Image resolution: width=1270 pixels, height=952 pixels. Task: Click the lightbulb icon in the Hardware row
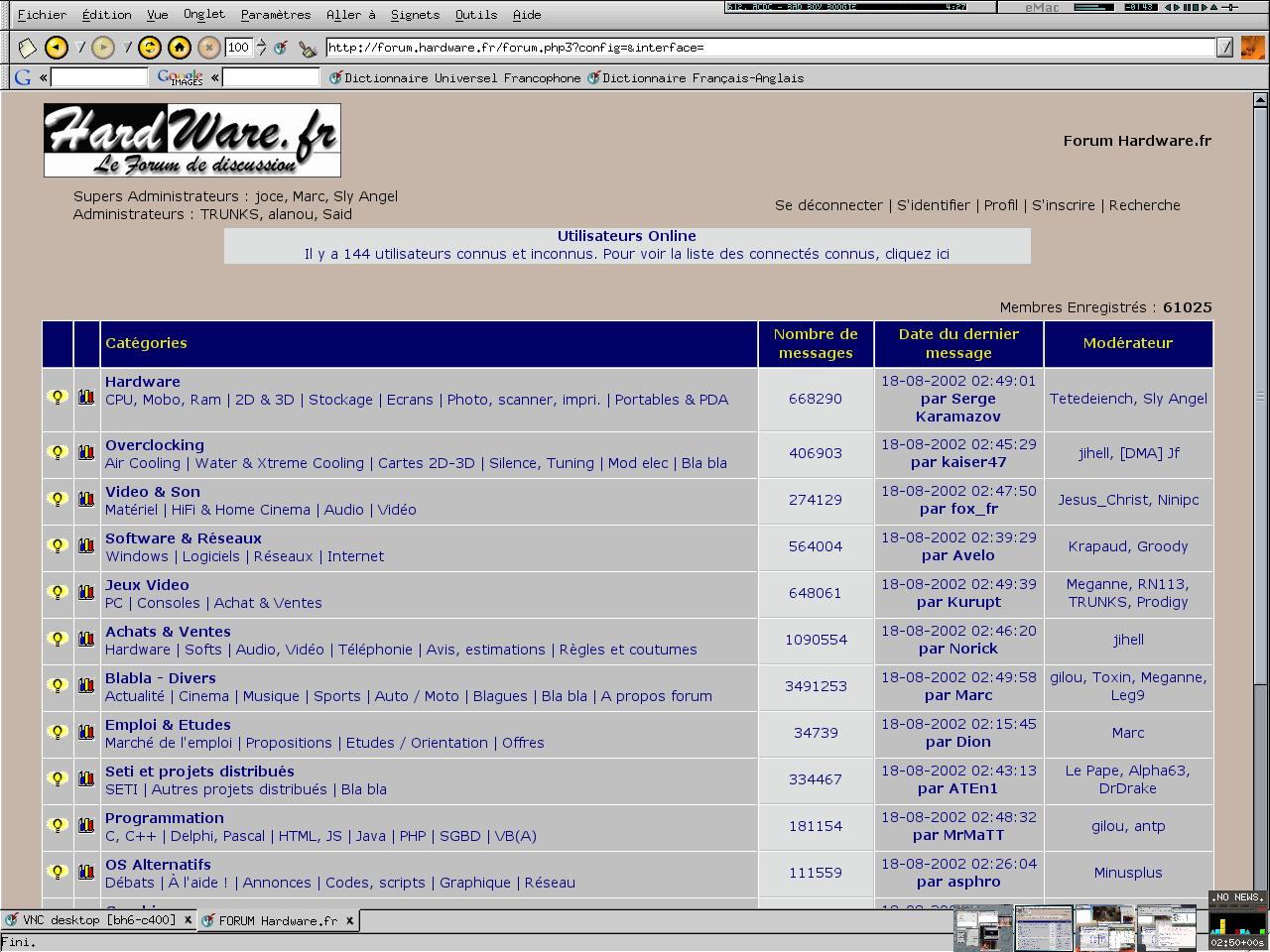(58, 398)
